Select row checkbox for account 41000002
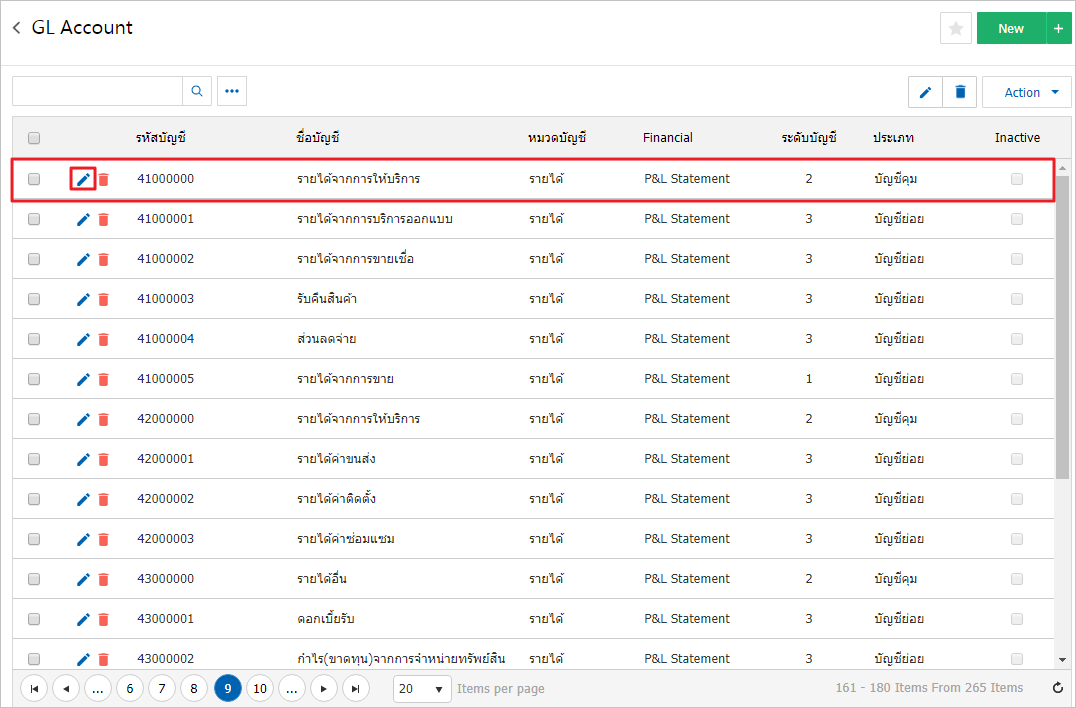 pos(34,259)
